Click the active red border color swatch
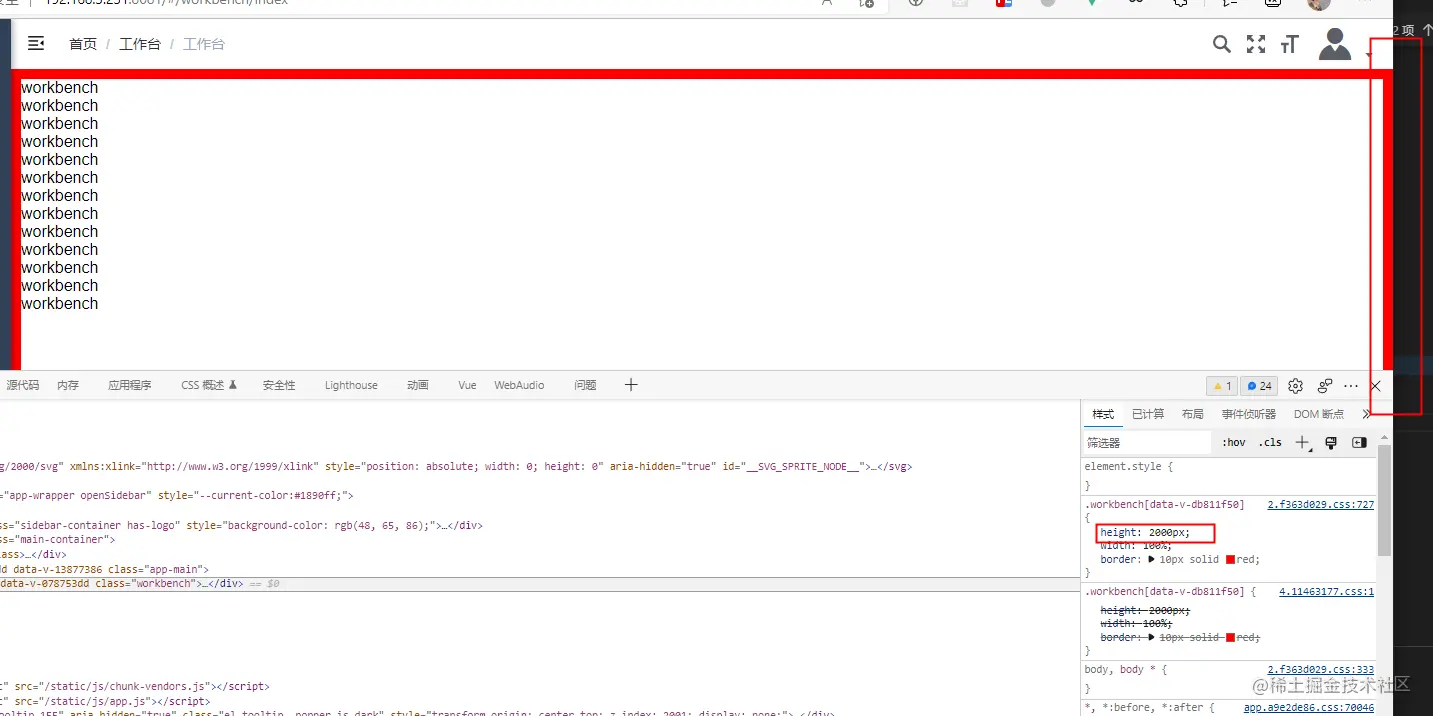Viewport: 1433px width, 716px height. 1231,560
